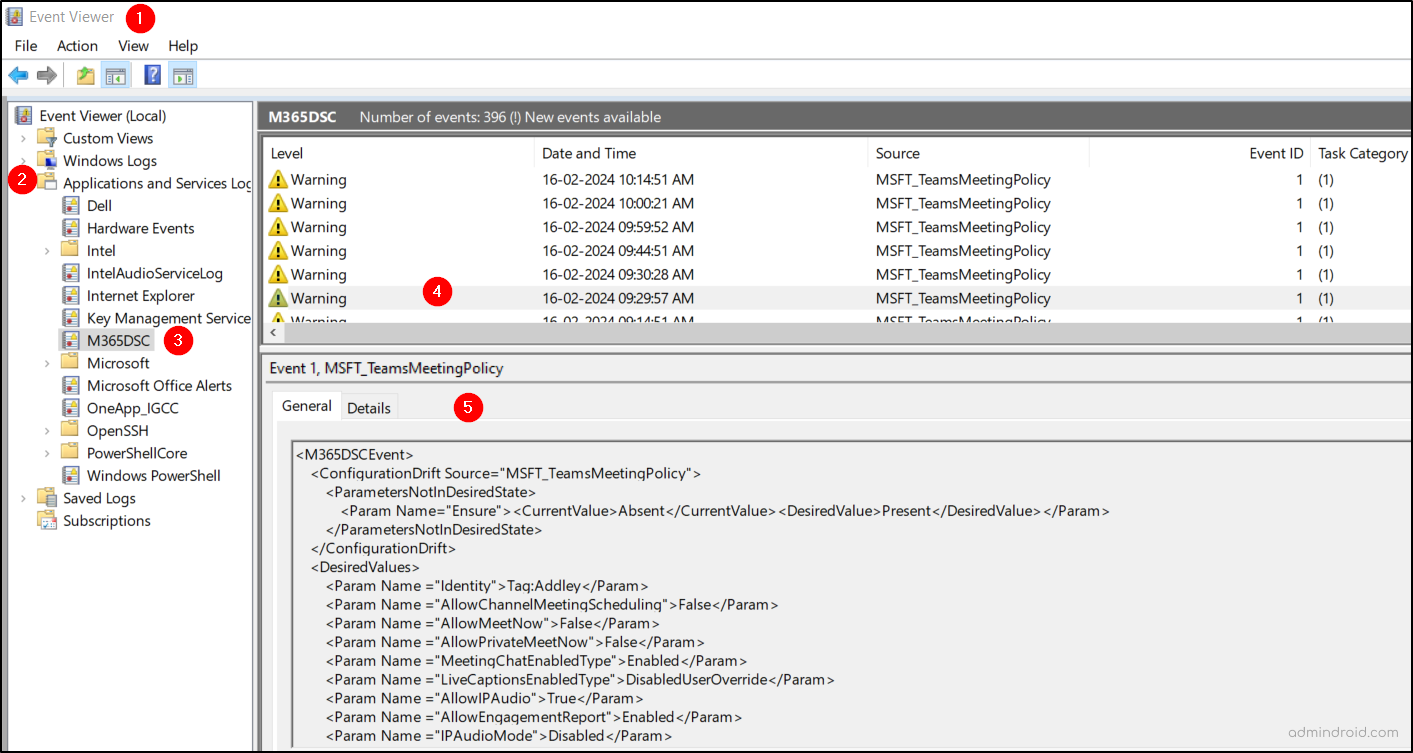Switch to the Details tab

coord(369,406)
